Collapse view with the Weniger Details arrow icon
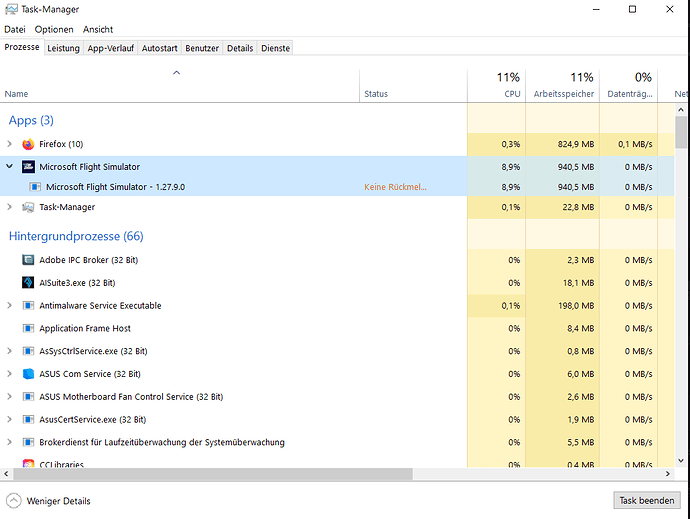The width and height of the screenshot is (690, 519). click(14, 501)
